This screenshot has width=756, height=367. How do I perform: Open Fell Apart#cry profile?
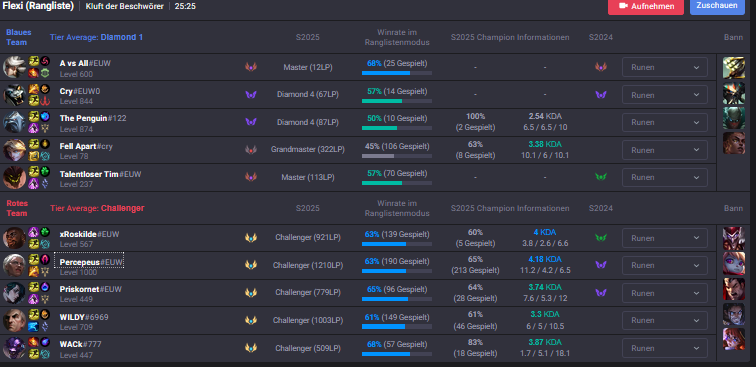tap(86, 146)
